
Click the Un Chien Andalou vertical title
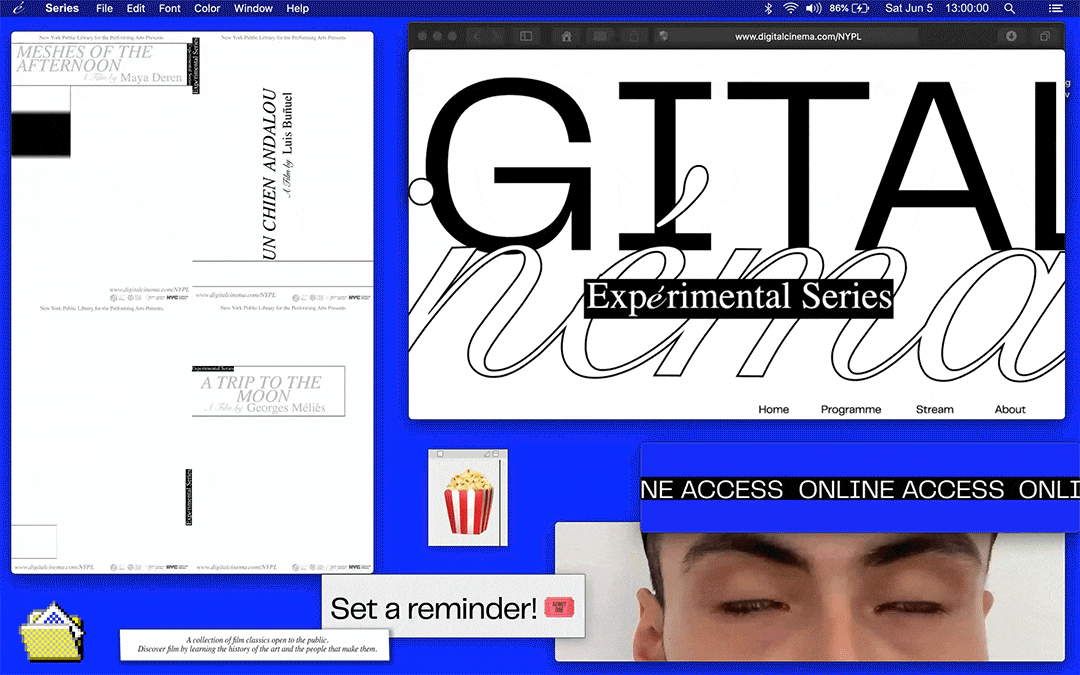point(269,174)
